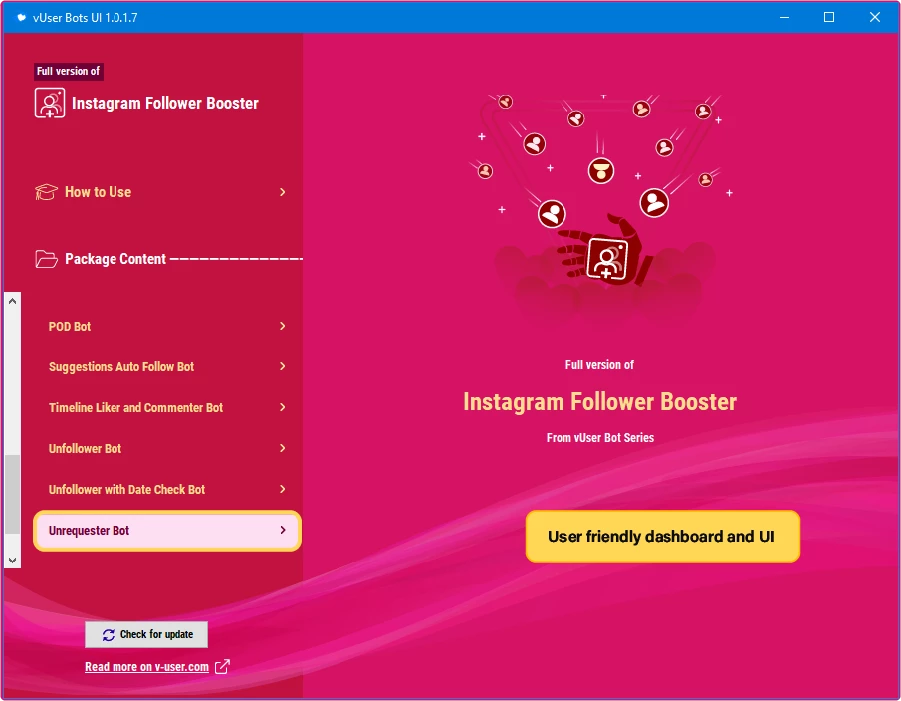Click the From vUser Bot Series text

600,438
